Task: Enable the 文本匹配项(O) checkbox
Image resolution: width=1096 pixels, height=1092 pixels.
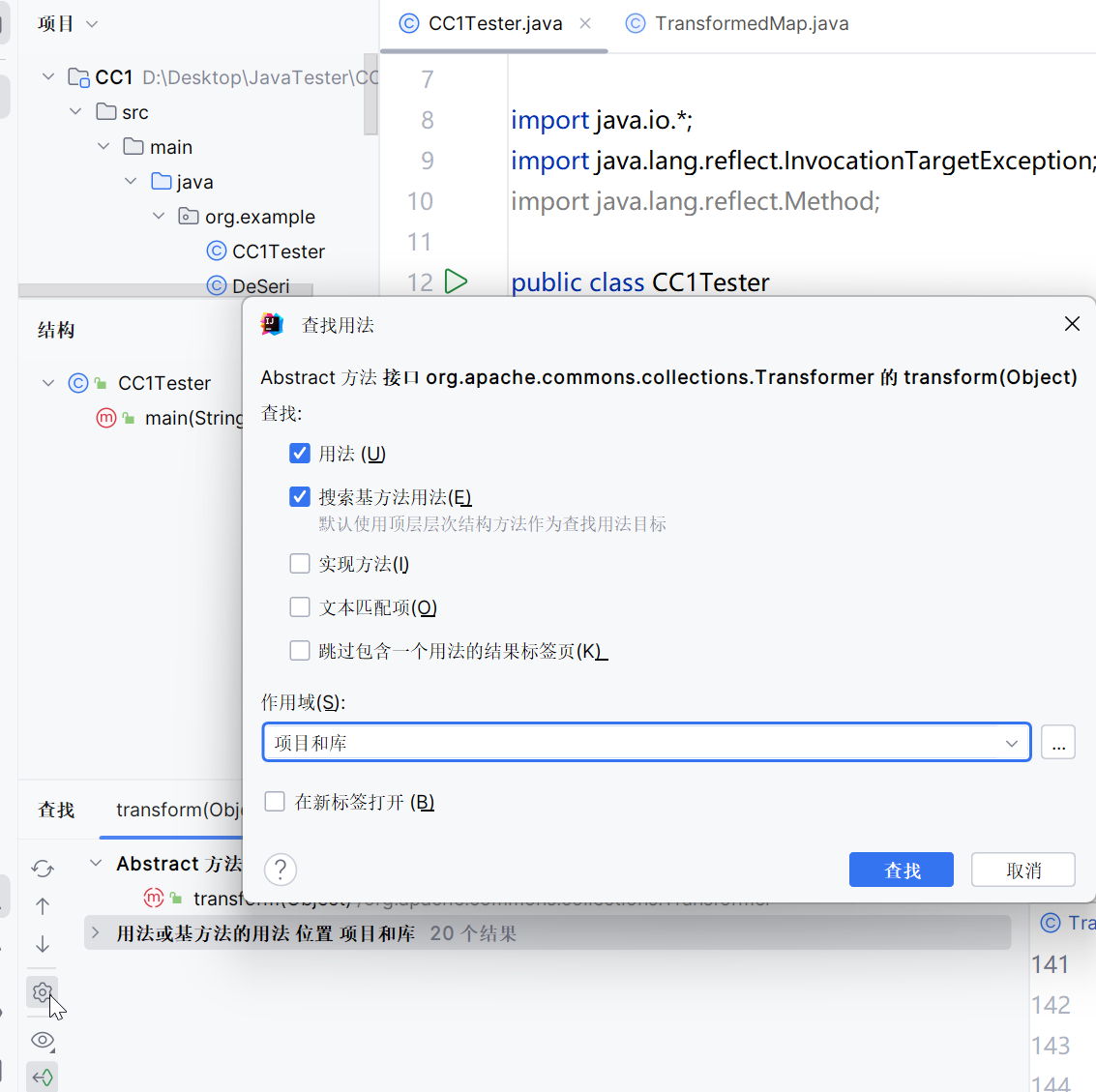Action: 300,607
